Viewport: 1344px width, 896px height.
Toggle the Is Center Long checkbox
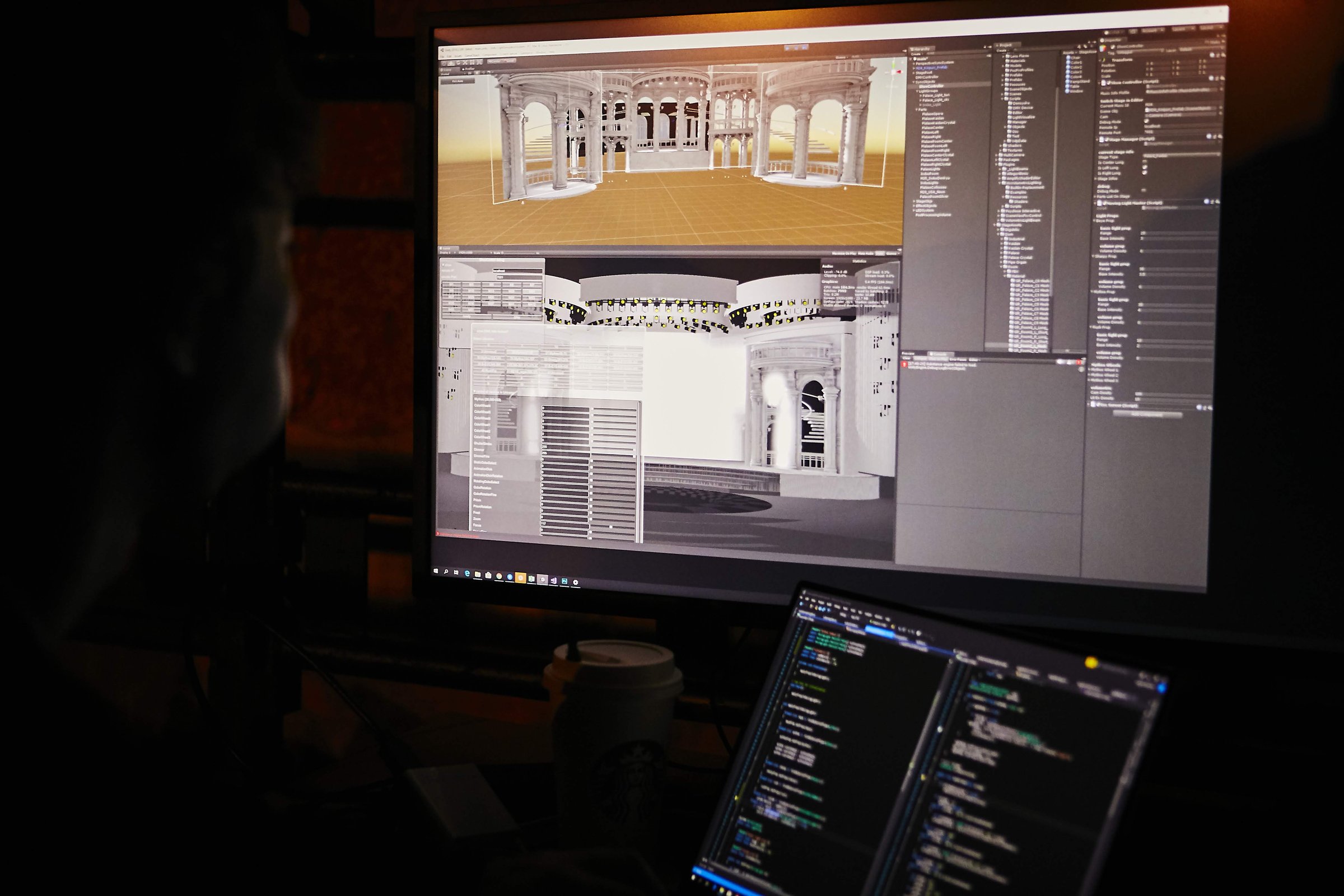tap(1145, 162)
